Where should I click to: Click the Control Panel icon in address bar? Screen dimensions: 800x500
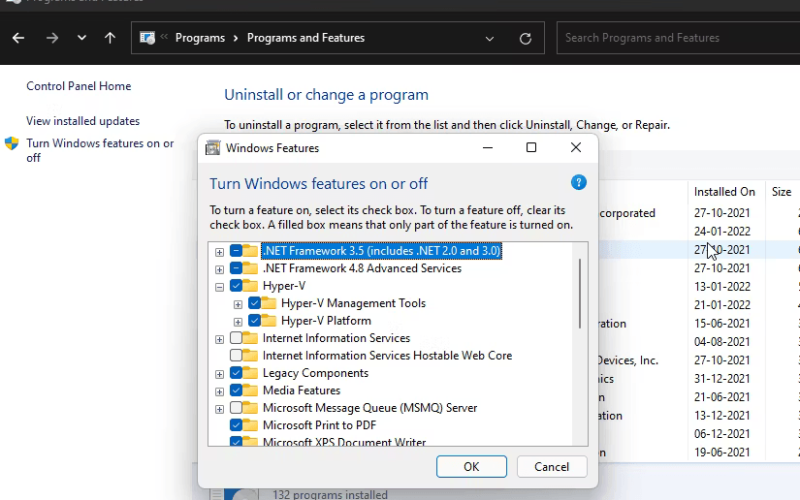tap(147, 38)
